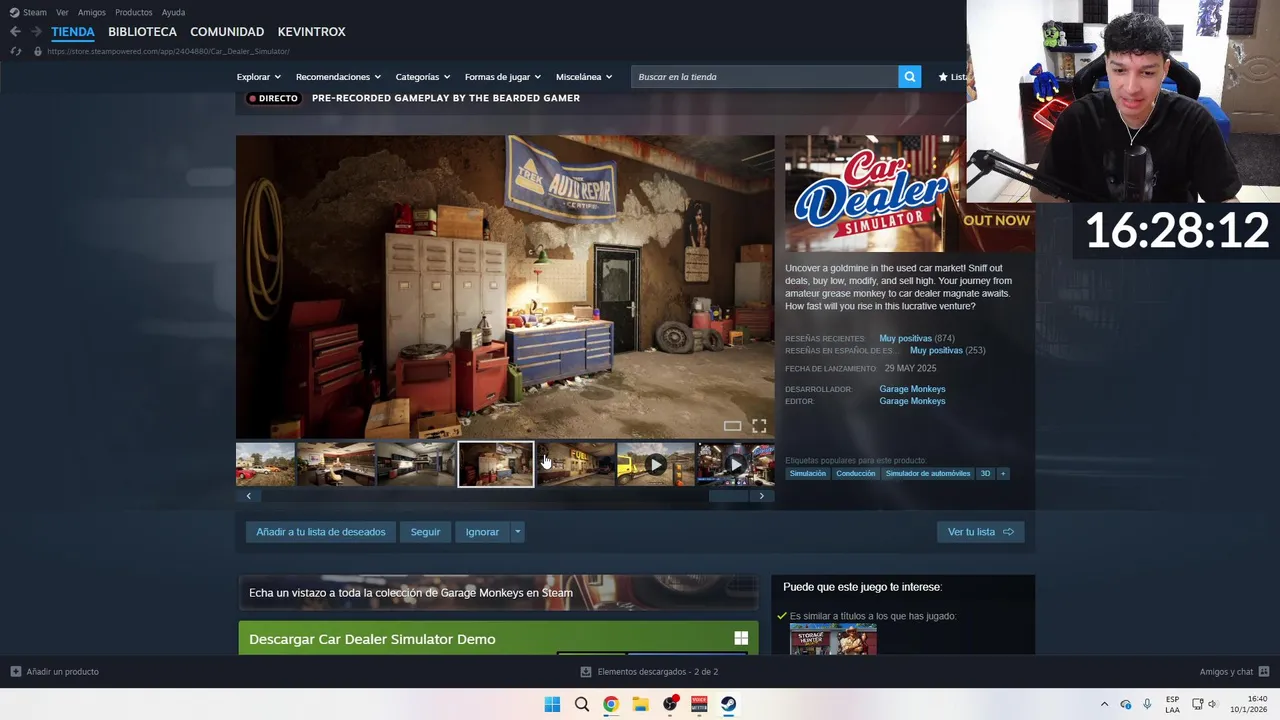Expand the Categorías dropdown
The image size is (1280, 720).
(x=422, y=77)
